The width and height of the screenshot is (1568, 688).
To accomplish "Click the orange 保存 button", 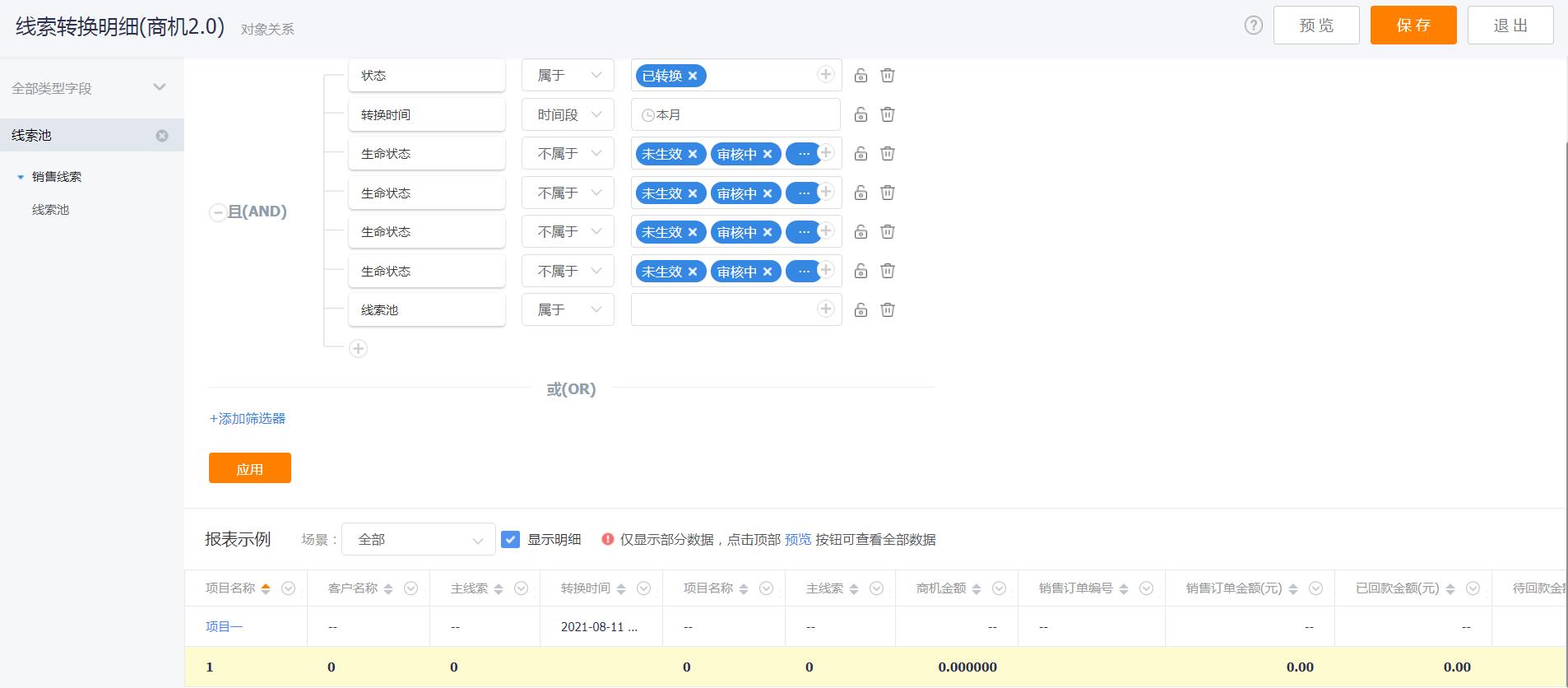I will (1413, 26).
